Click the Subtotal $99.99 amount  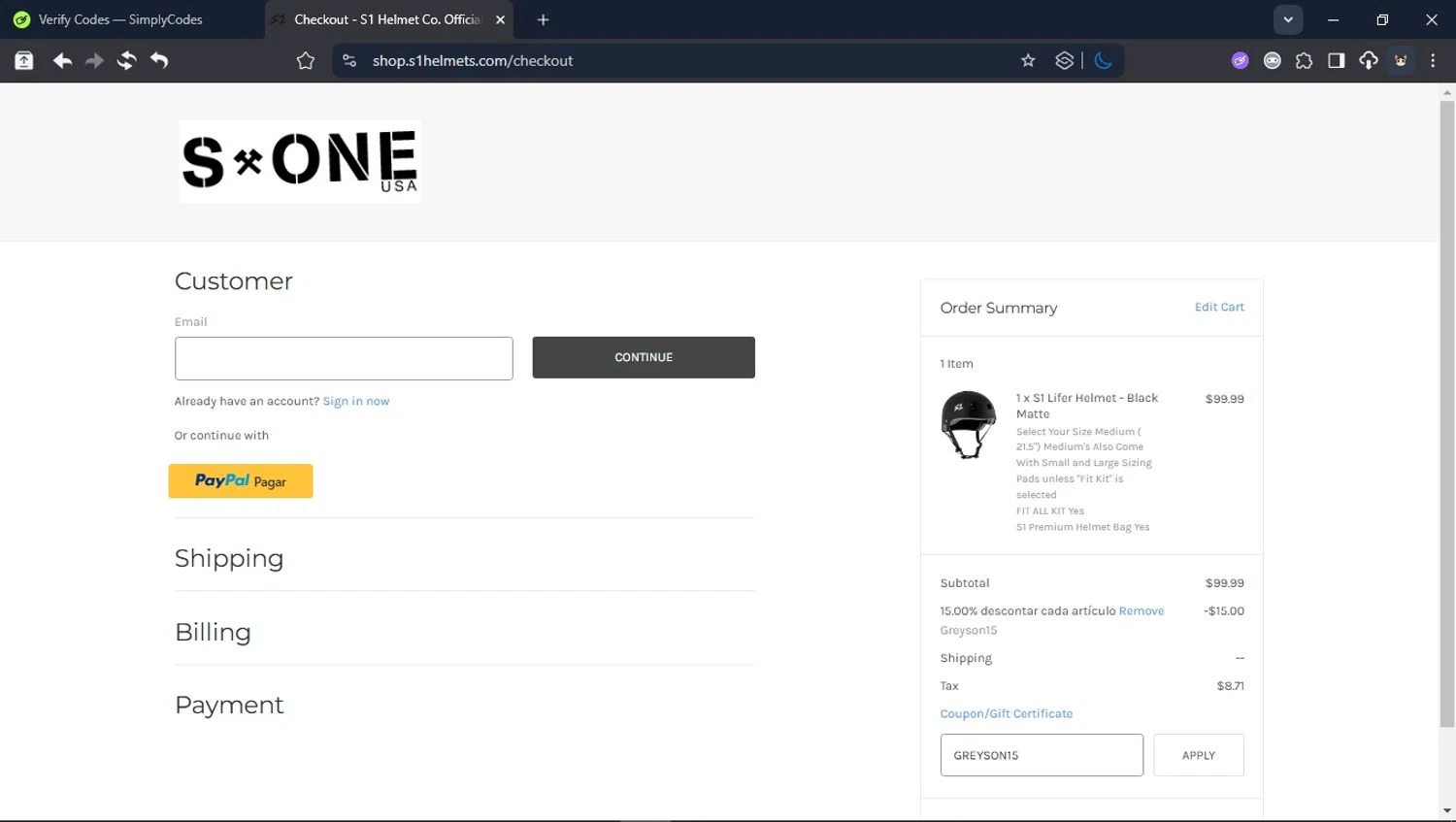coord(1225,583)
